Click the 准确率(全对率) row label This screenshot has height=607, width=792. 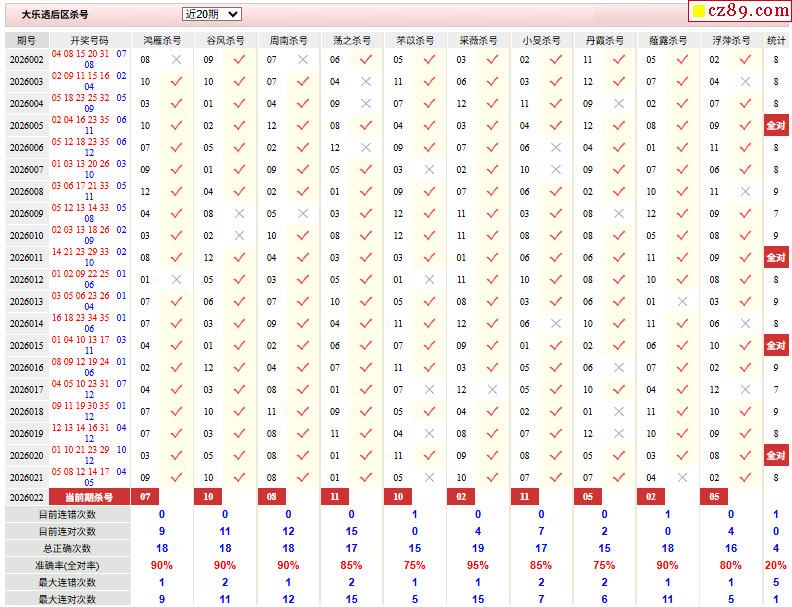coord(67,565)
